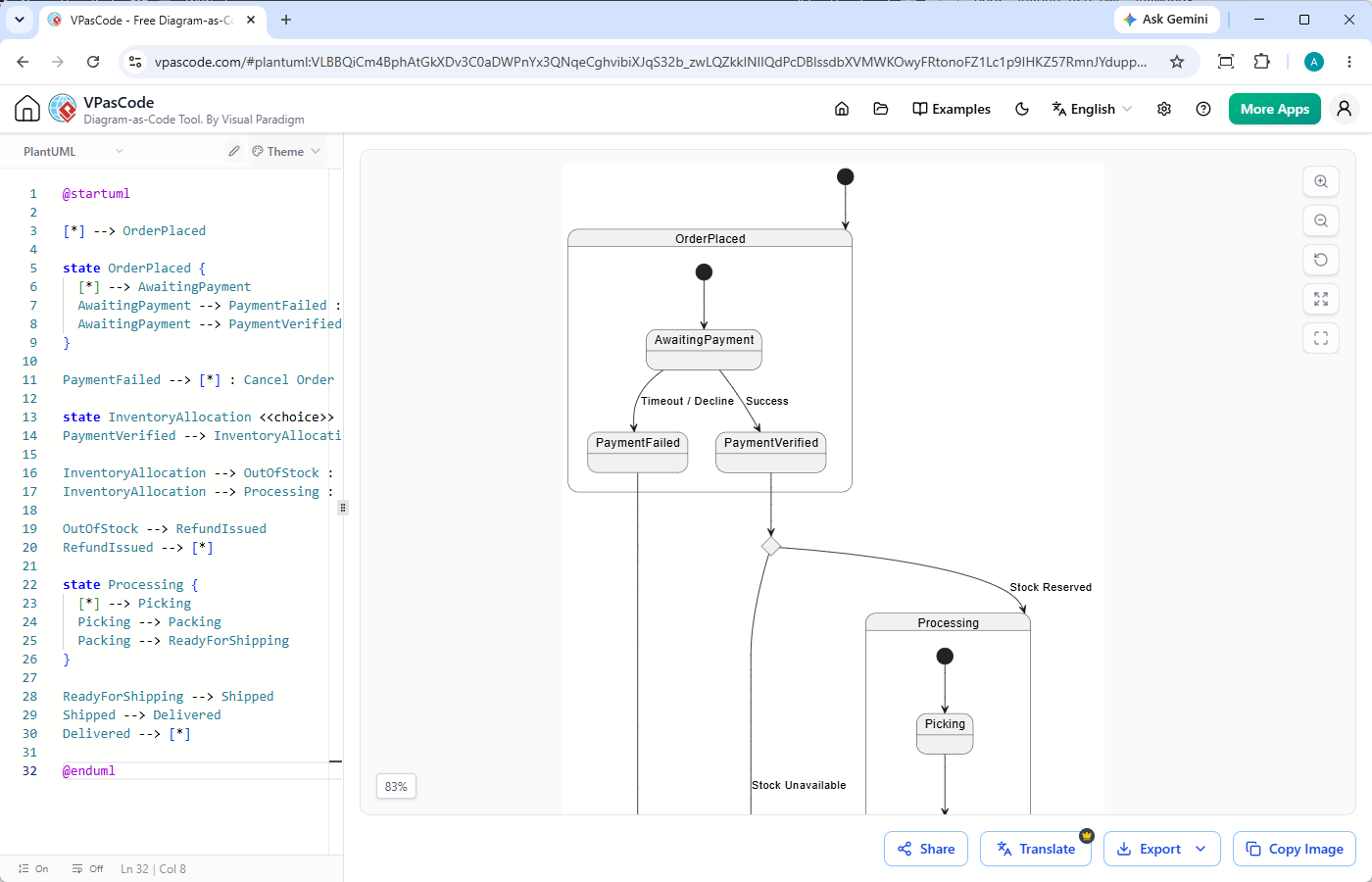Open the PlantUML language dropdown
1372x882 pixels.
[73, 151]
